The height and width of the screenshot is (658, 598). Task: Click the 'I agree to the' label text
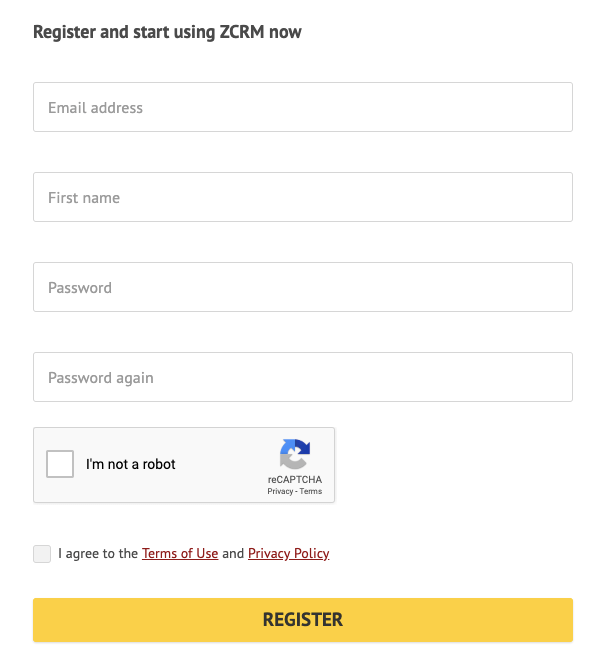[x=98, y=554]
